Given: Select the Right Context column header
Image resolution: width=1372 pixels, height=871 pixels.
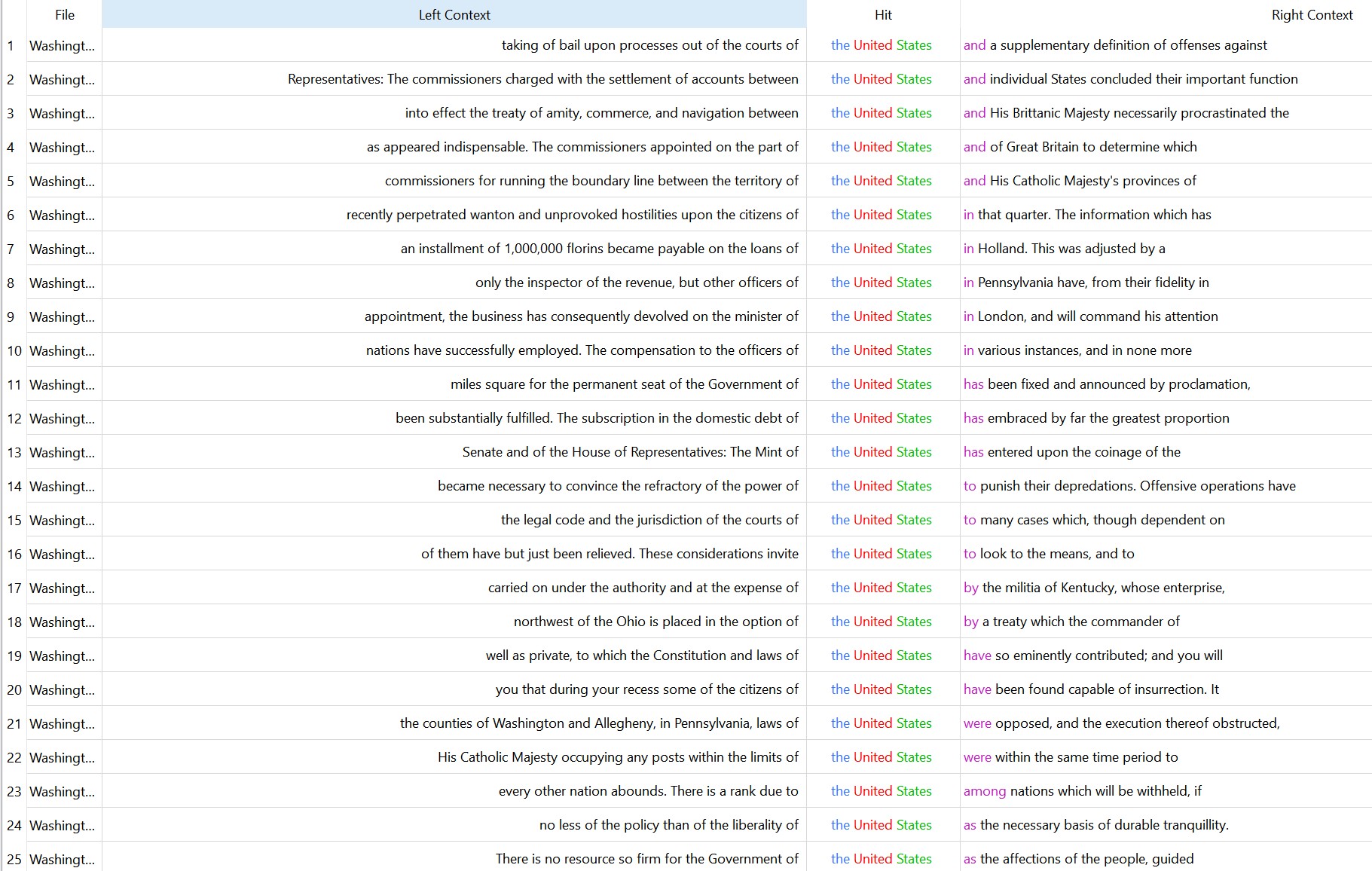Looking at the screenshot, I should pyautogui.click(x=1311, y=14).
